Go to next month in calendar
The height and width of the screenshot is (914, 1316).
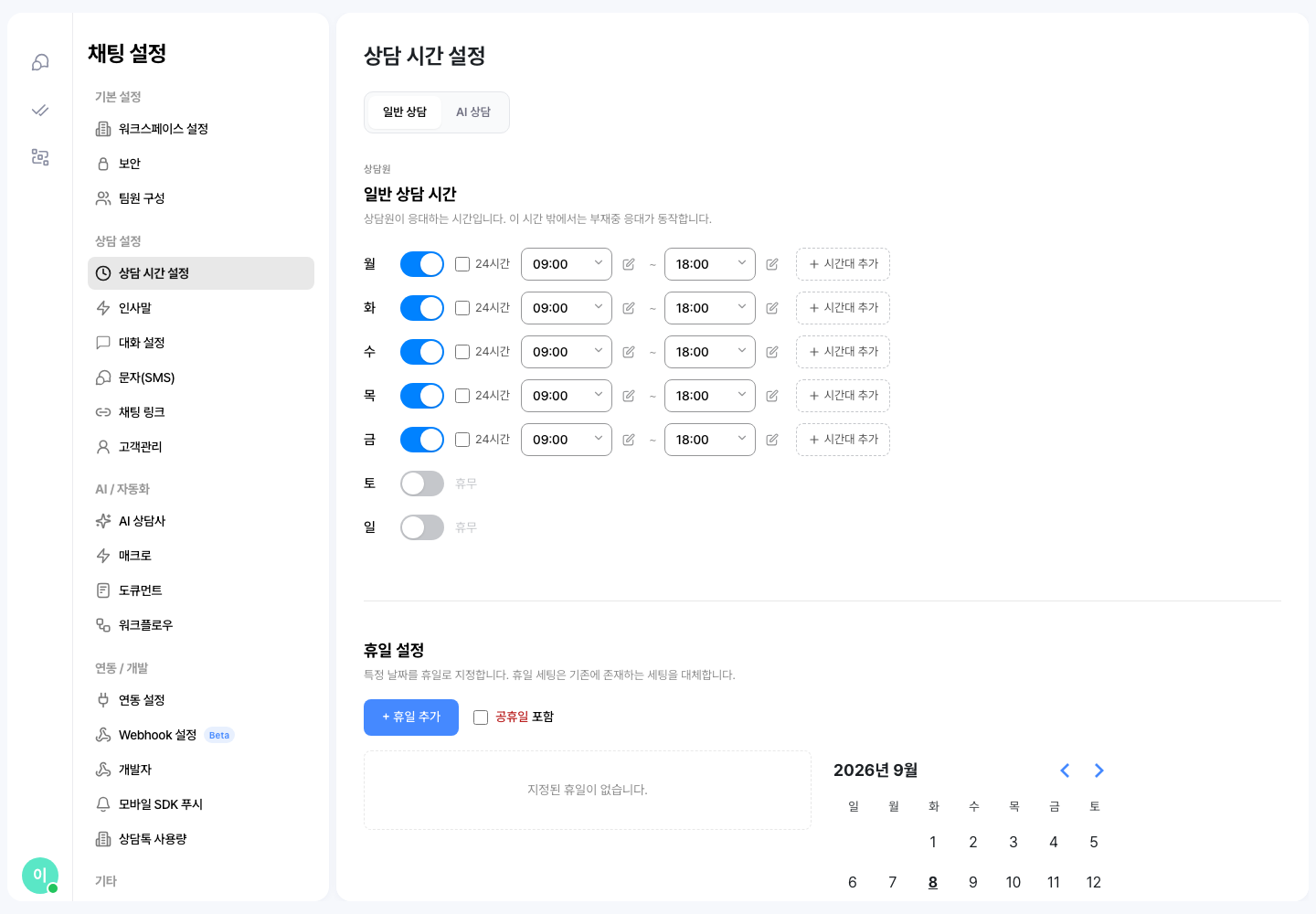1099,771
